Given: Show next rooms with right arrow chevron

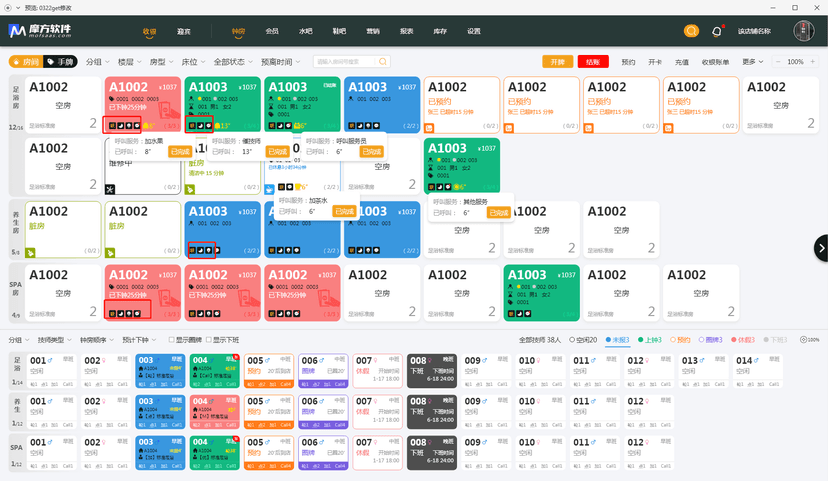Looking at the screenshot, I should [x=821, y=248].
